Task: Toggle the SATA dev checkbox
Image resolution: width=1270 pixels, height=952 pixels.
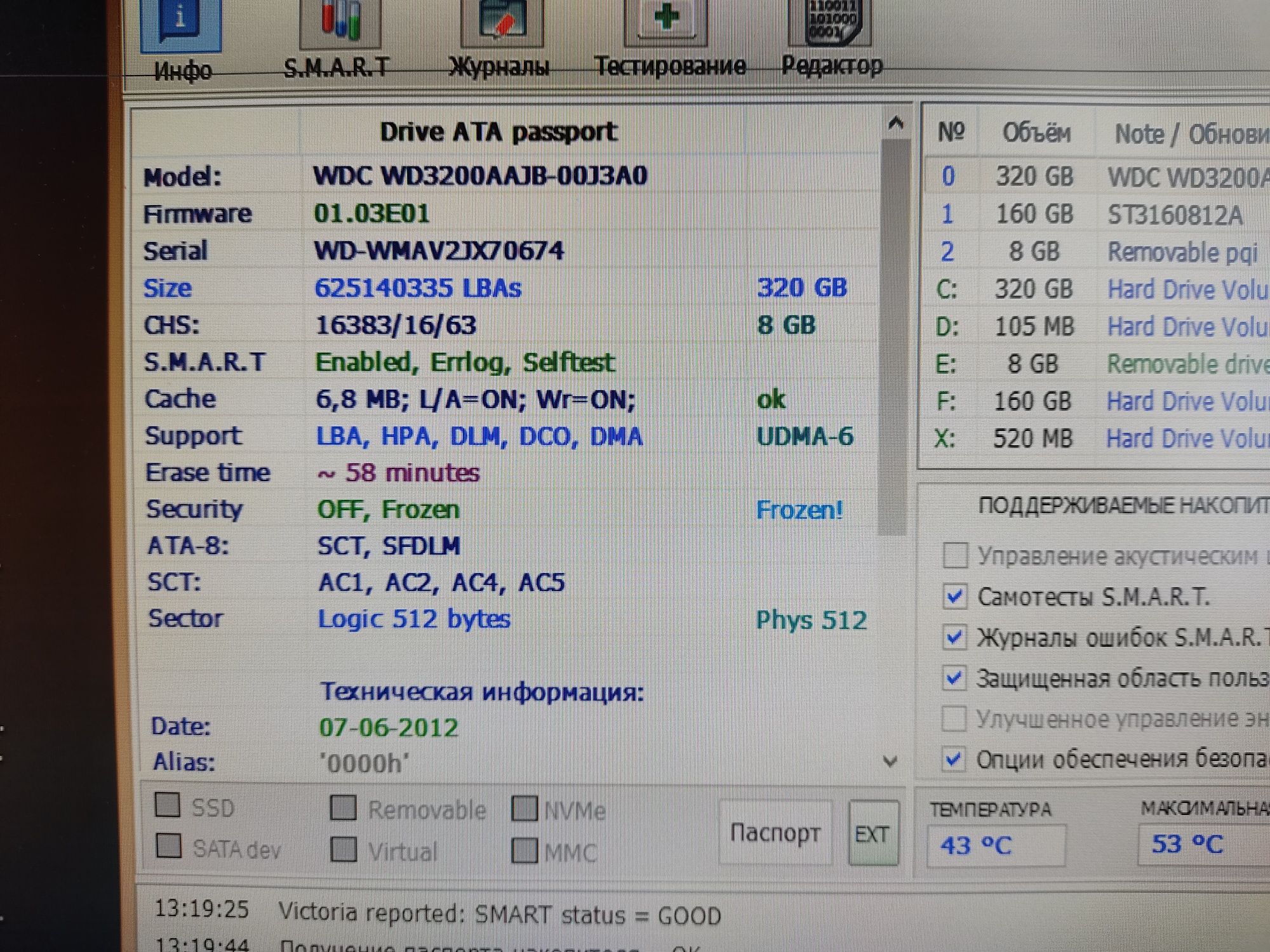Action: point(169,845)
